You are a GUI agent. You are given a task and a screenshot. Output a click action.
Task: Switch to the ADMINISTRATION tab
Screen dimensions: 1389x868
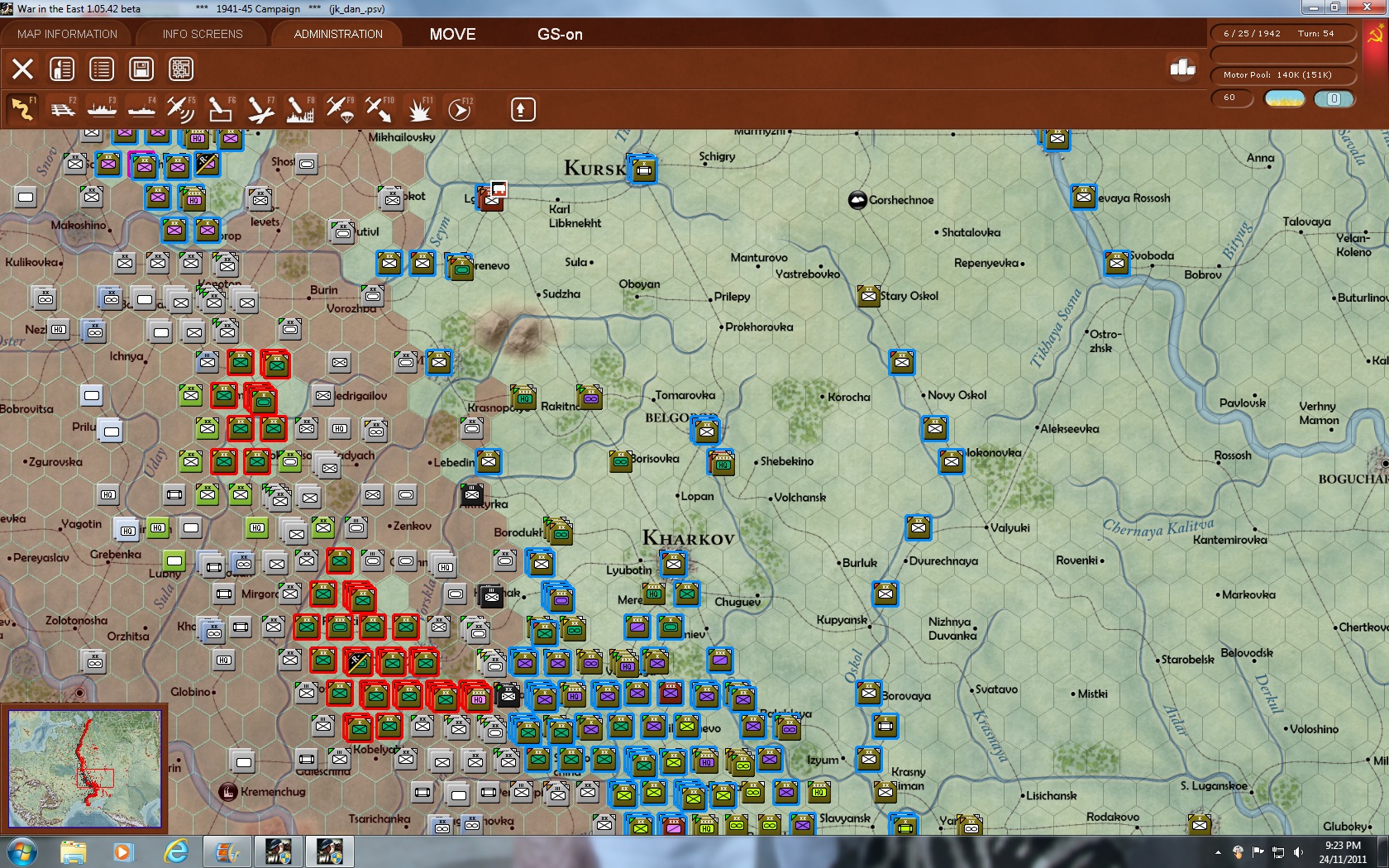(x=338, y=34)
